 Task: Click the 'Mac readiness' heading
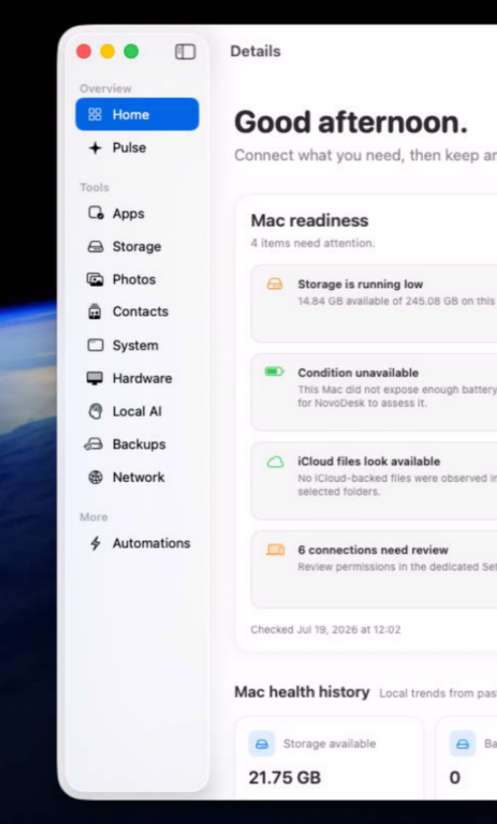(x=309, y=221)
